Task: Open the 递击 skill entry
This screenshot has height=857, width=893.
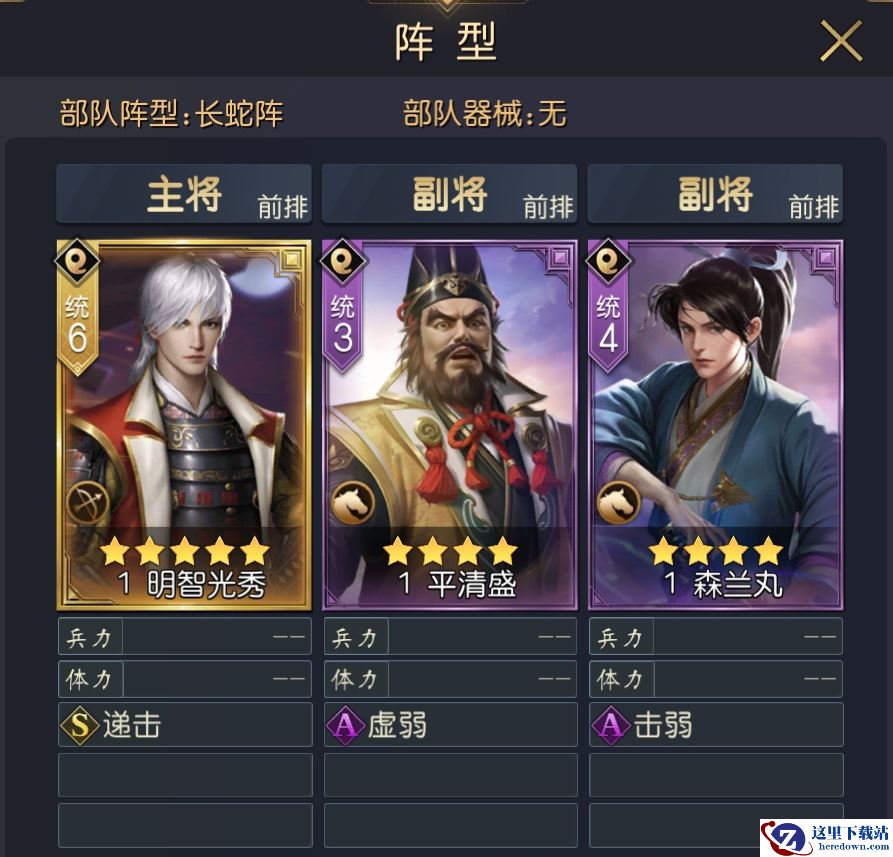Action: click(185, 725)
